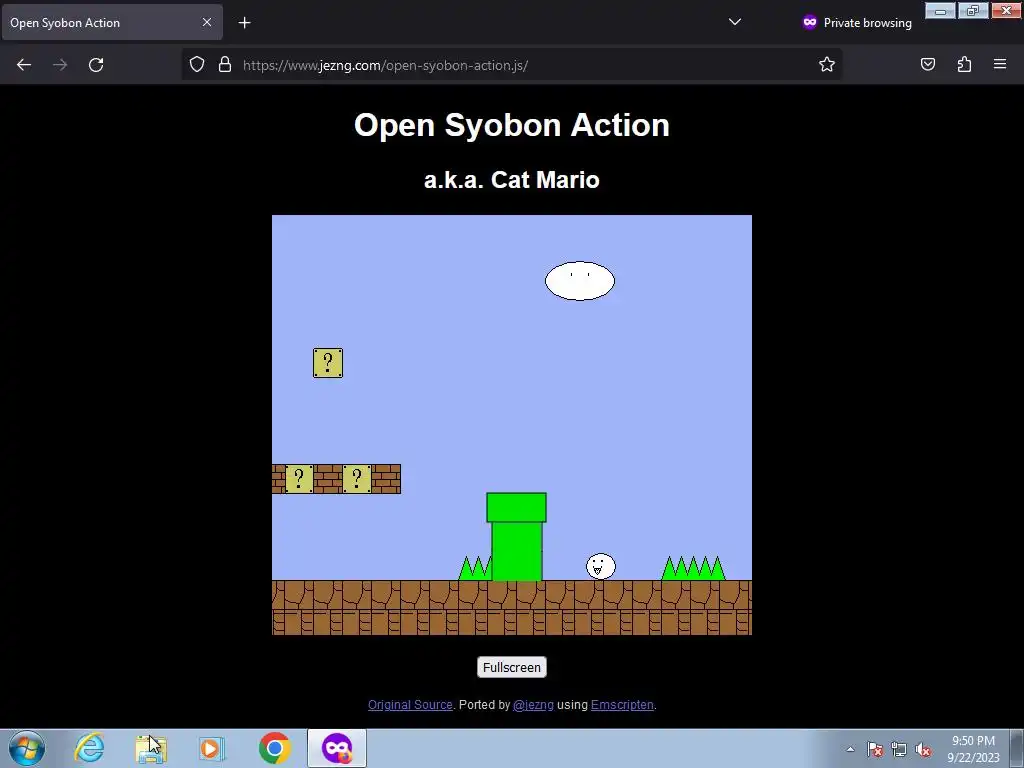Open the @jezng link
Screen dimensions: 1024x768
[x=534, y=705]
